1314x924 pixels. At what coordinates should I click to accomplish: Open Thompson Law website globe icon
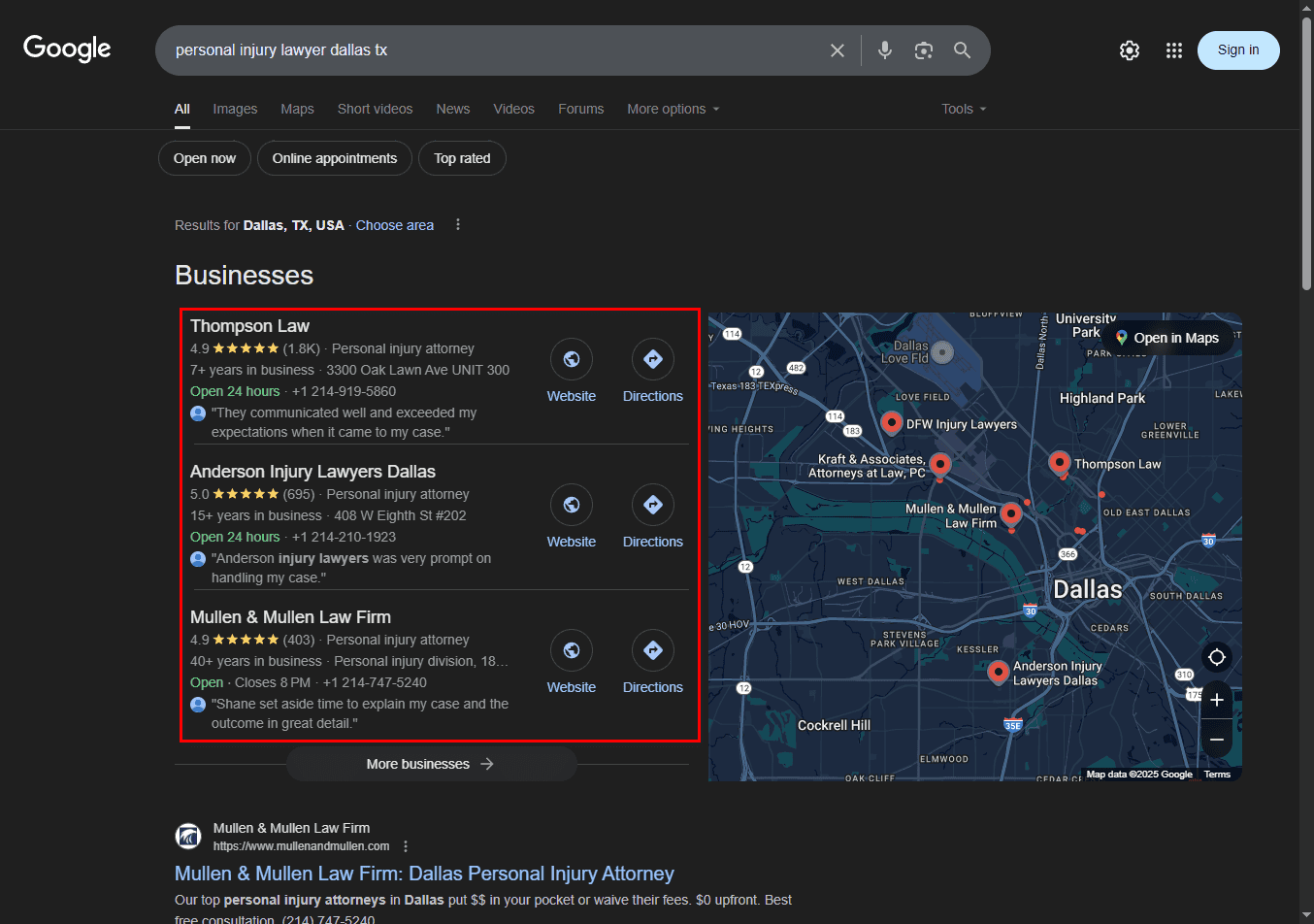pyautogui.click(x=572, y=359)
